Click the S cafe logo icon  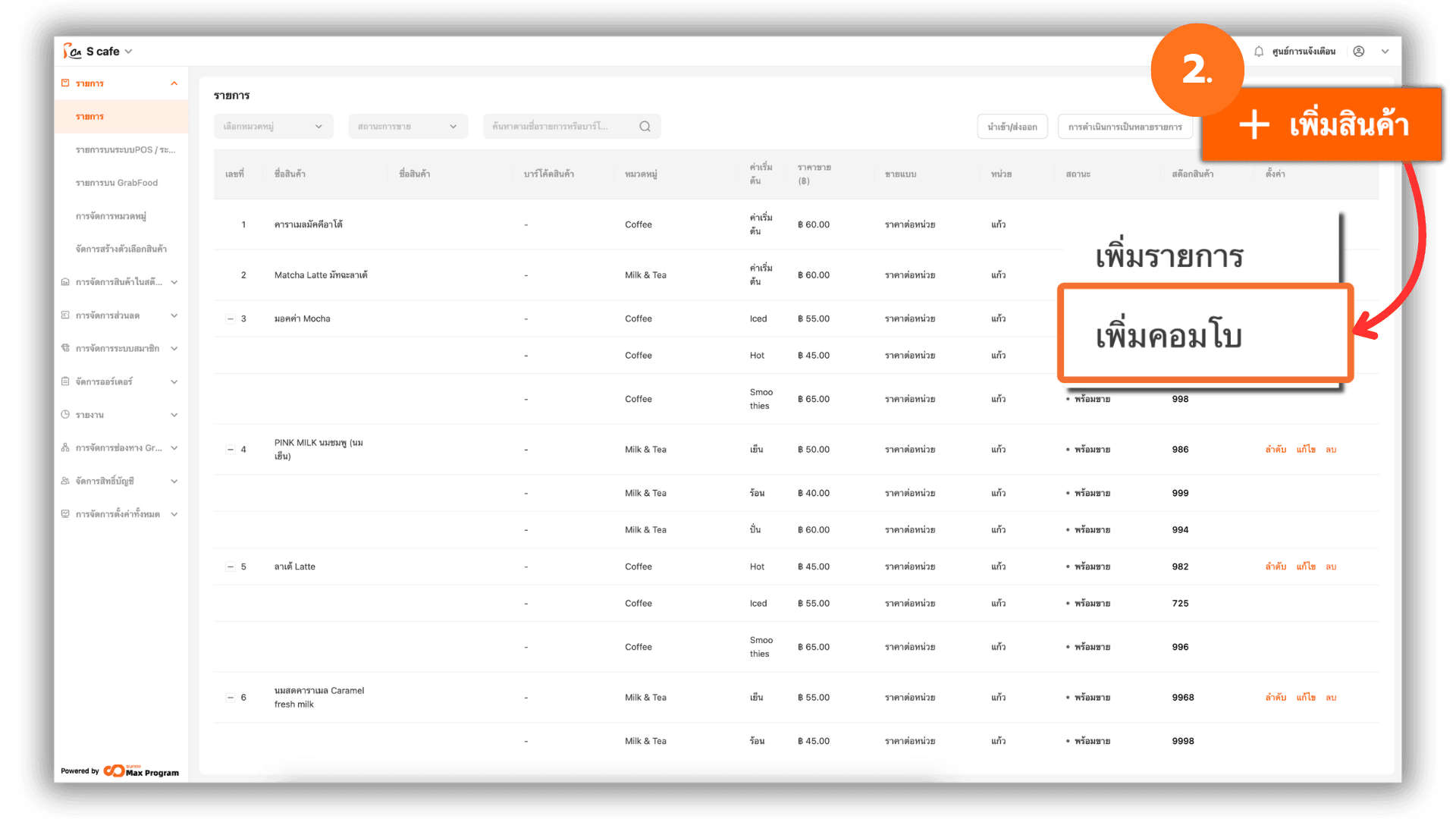point(72,51)
